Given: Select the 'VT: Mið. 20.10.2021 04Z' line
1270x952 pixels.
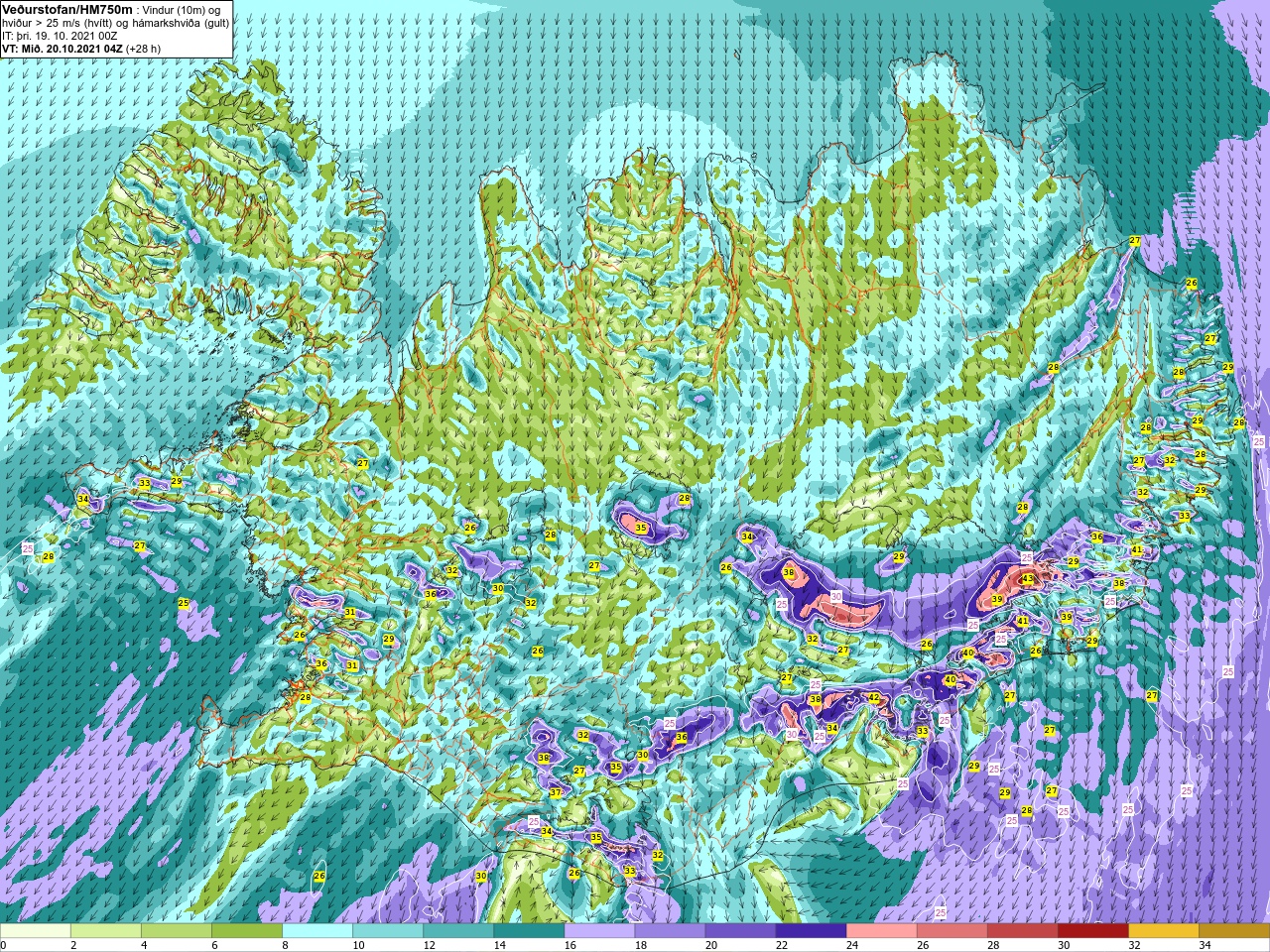Looking at the screenshot, I should (x=63, y=49).
